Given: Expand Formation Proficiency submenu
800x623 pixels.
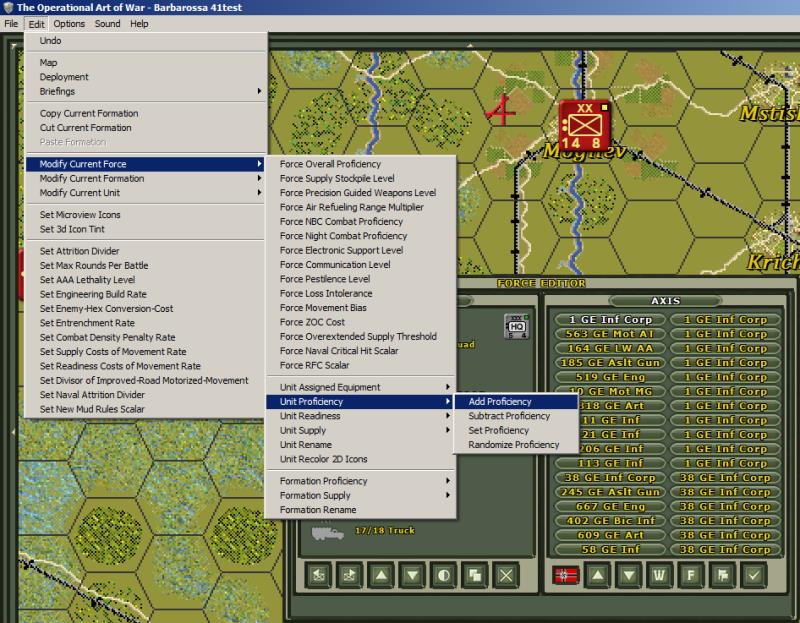Looking at the screenshot, I should pyautogui.click(x=360, y=481).
